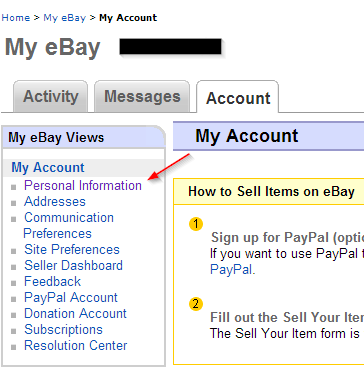This screenshot has height=381, width=364.
Task: View Feedback in sidebar
Action: pyautogui.click(x=52, y=282)
